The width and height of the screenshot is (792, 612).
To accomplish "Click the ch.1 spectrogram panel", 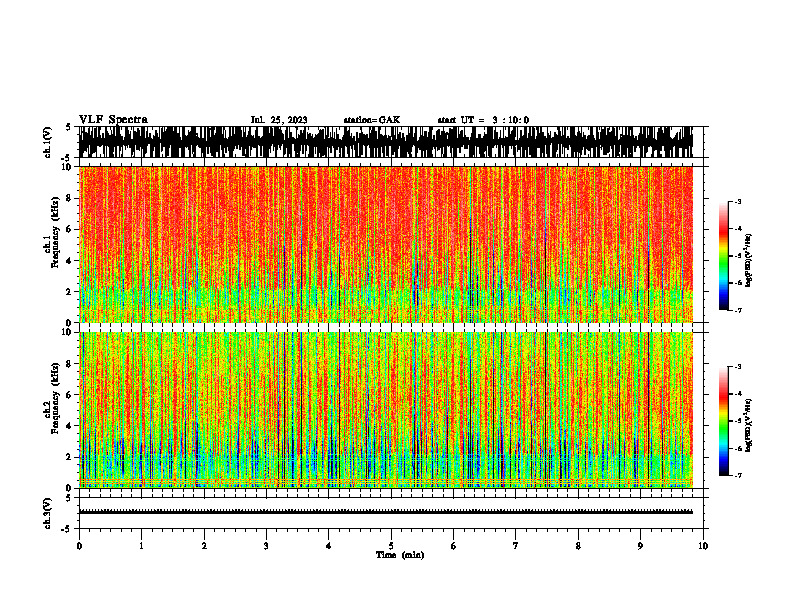I will pos(386,244).
